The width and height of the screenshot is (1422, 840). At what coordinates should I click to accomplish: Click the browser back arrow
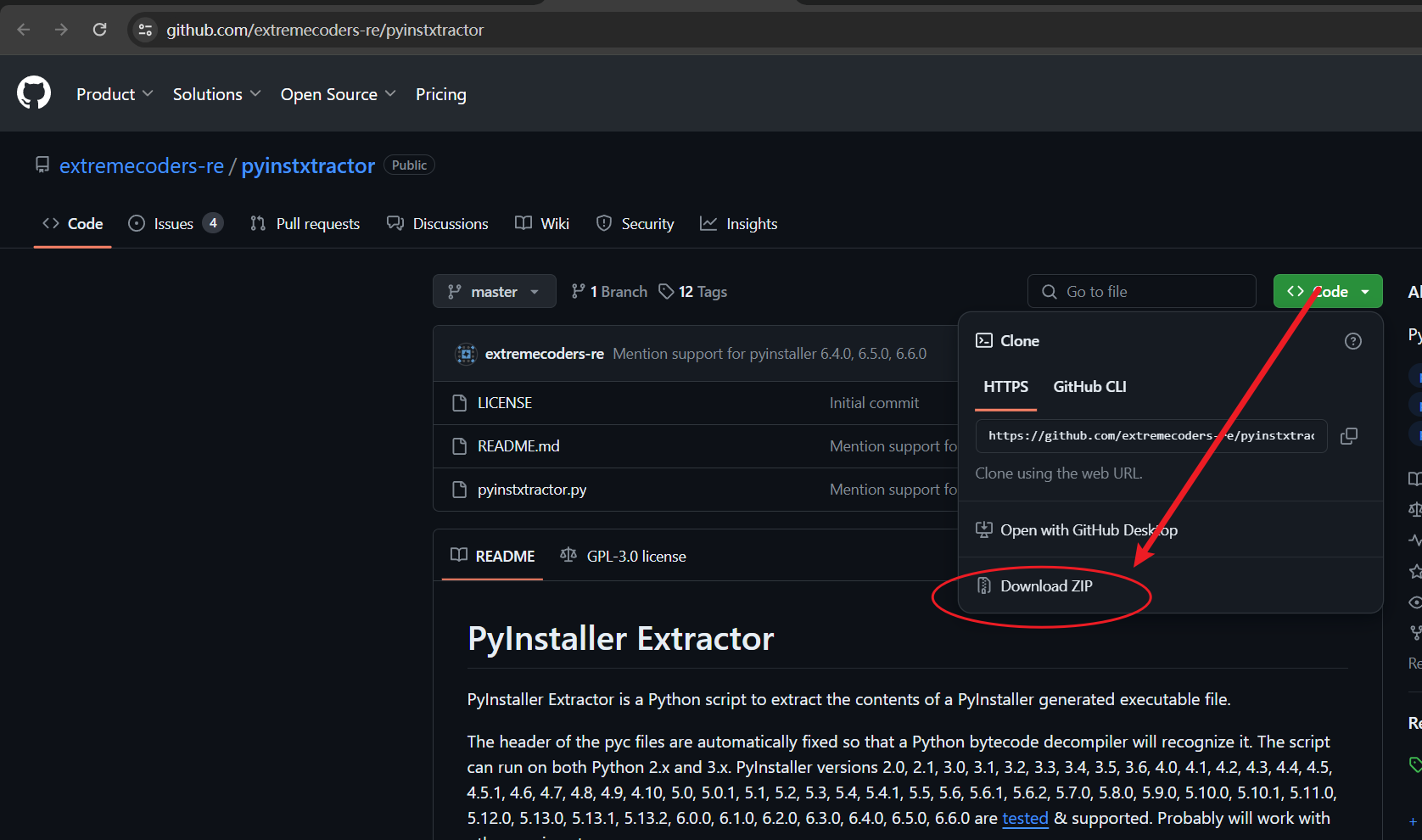point(24,30)
